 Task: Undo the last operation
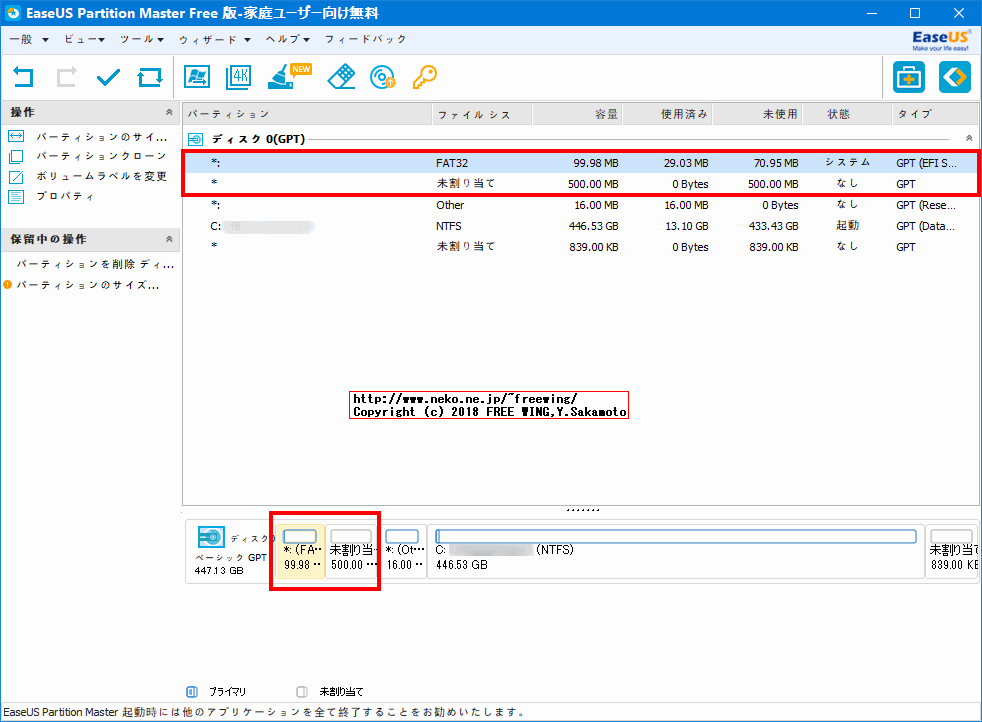click(22, 77)
